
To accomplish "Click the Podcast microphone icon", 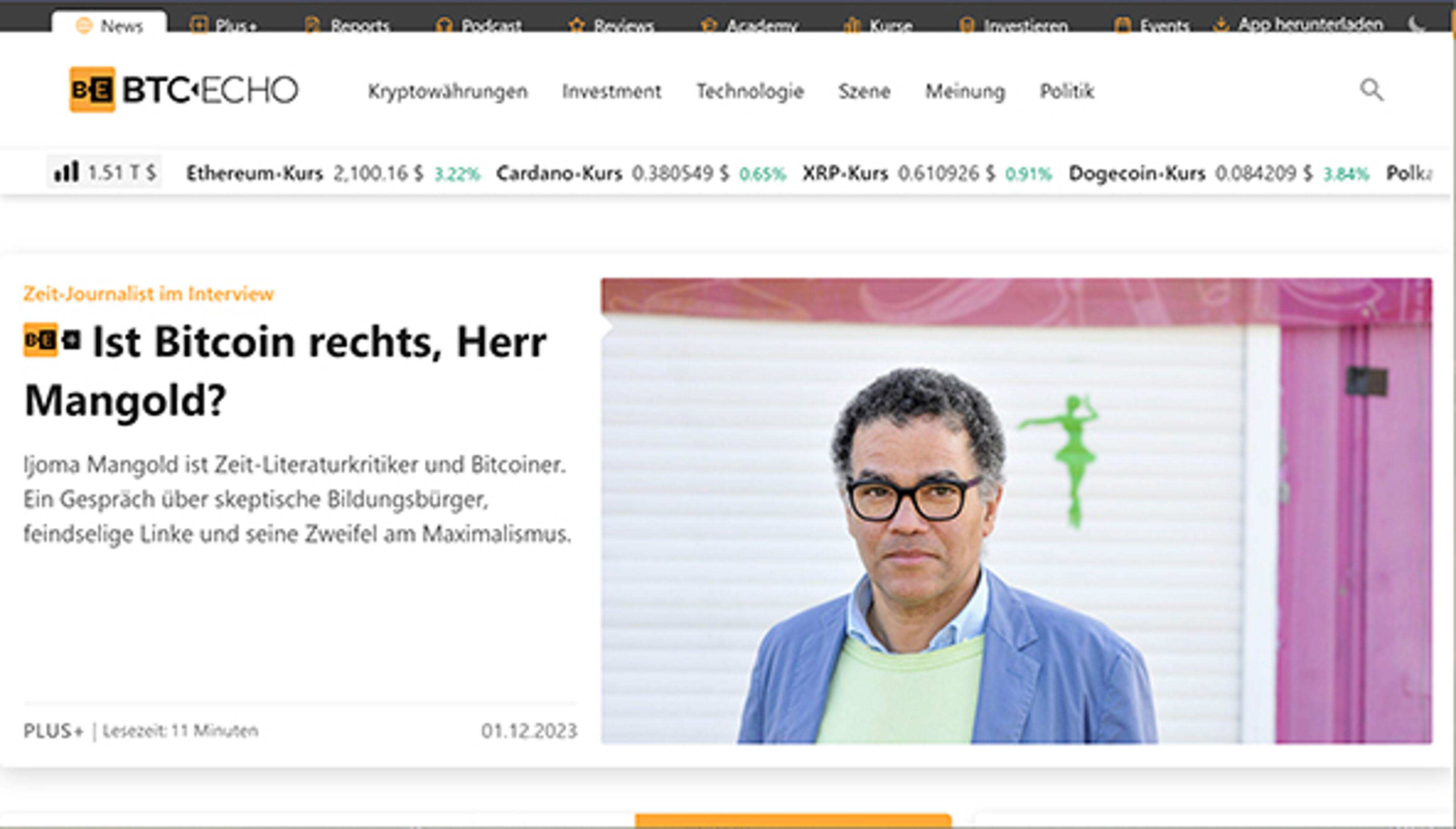I will [444, 24].
